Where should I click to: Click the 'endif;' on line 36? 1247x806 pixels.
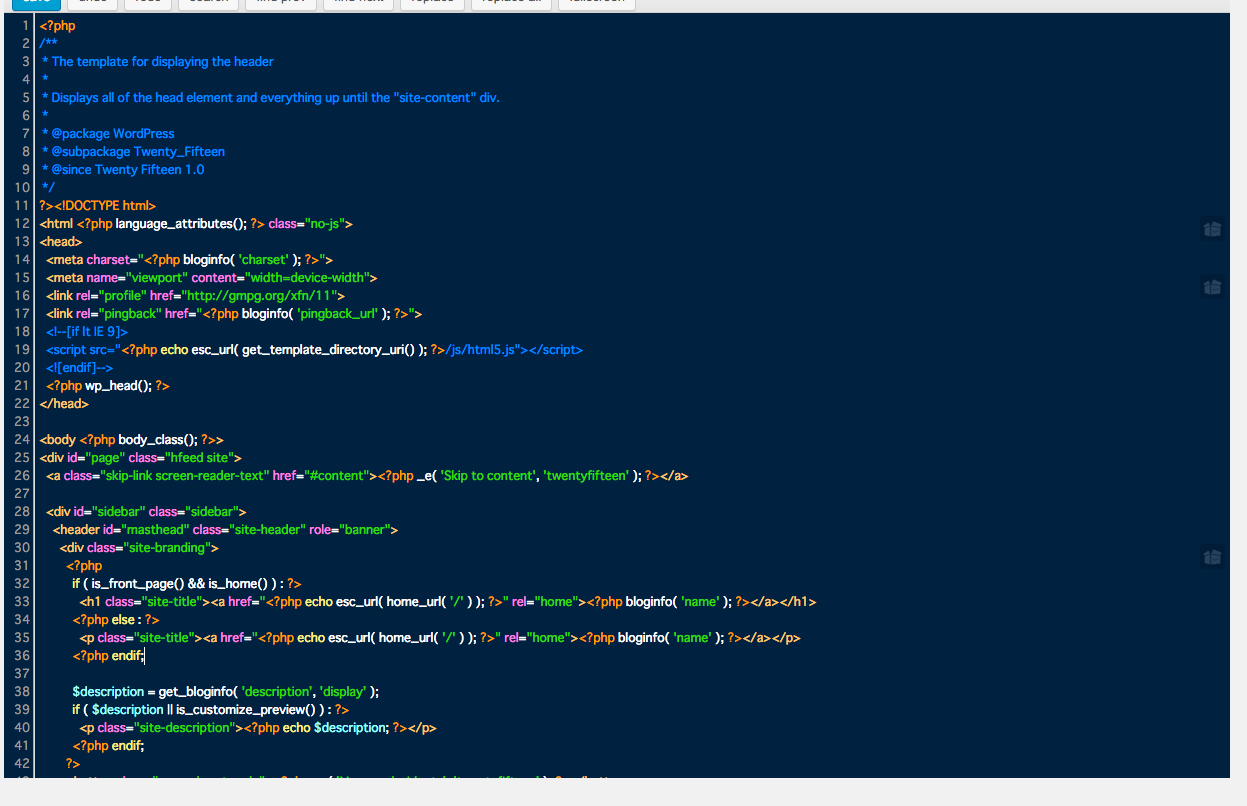tap(126, 655)
